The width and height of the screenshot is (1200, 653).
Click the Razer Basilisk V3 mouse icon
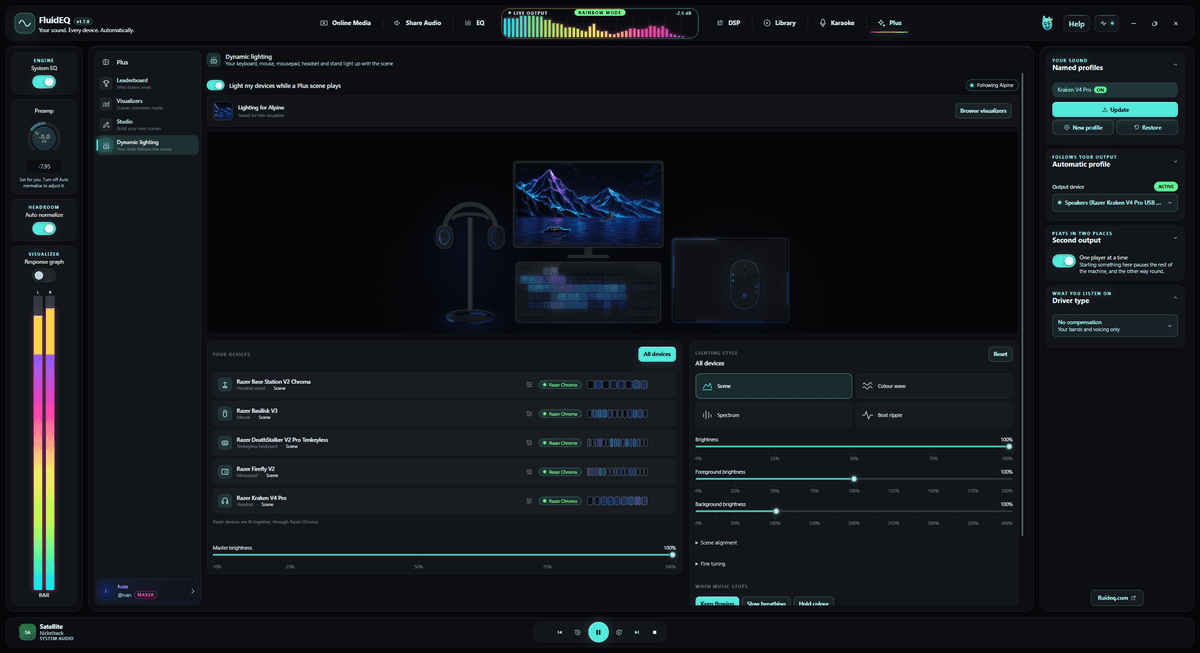click(x=226, y=413)
